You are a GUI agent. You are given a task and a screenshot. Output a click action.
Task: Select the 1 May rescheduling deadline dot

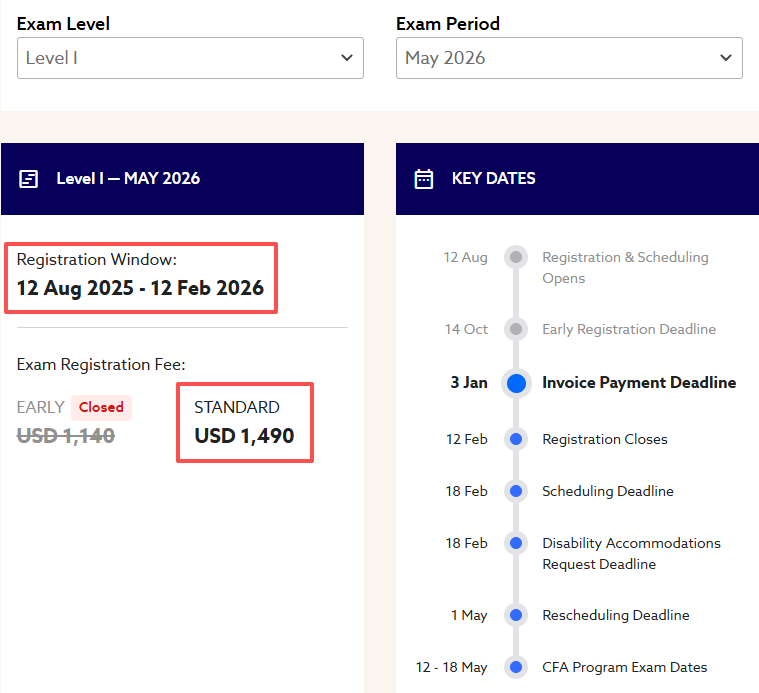[x=516, y=615]
